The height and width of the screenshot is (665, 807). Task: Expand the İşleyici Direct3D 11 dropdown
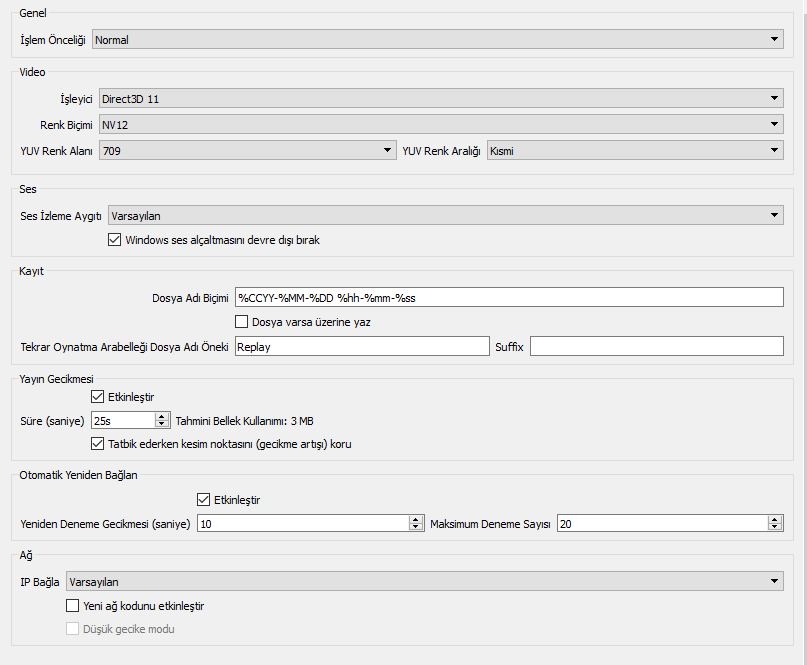(x=440, y=98)
